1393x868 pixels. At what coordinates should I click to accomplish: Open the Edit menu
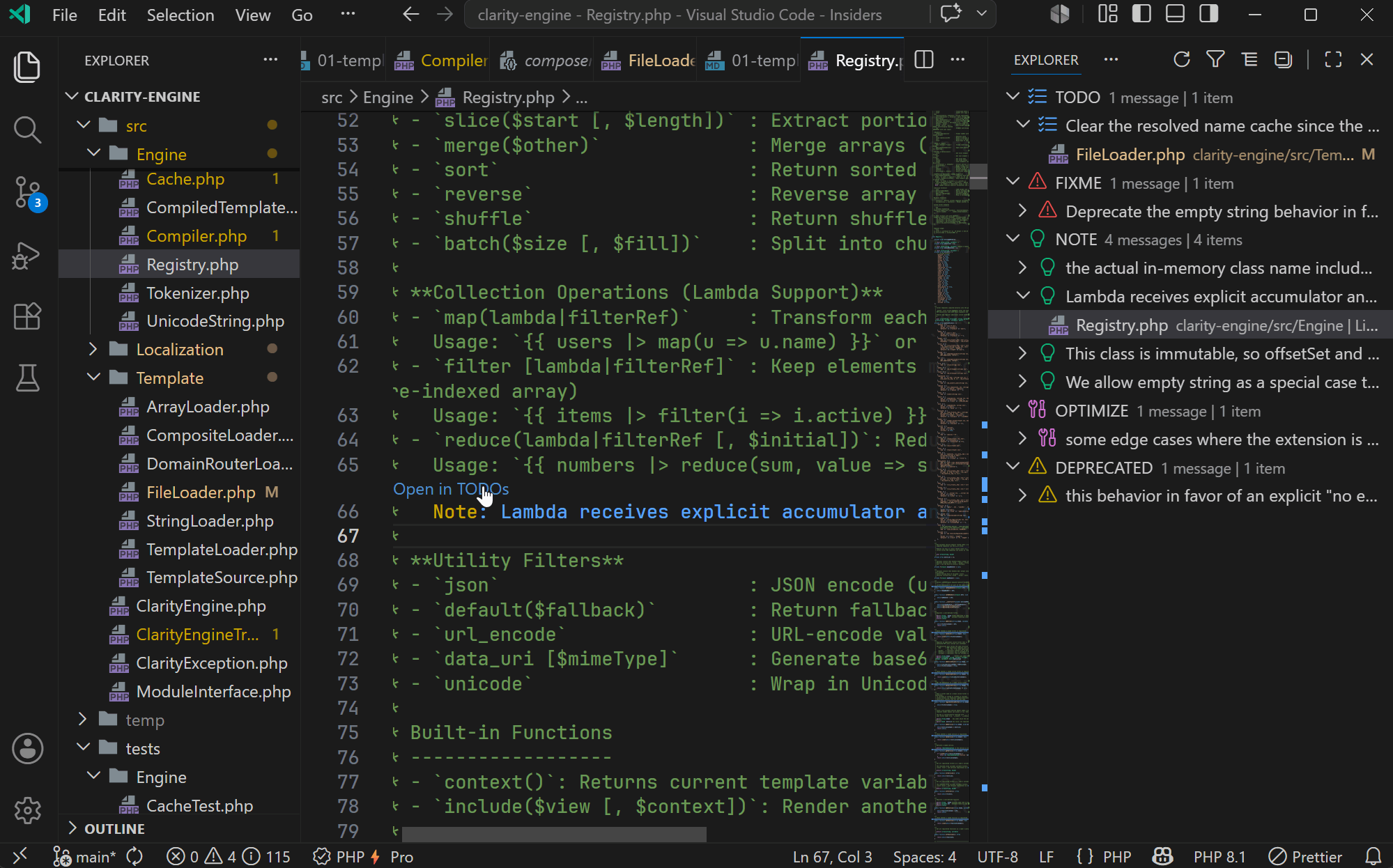[x=111, y=15]
